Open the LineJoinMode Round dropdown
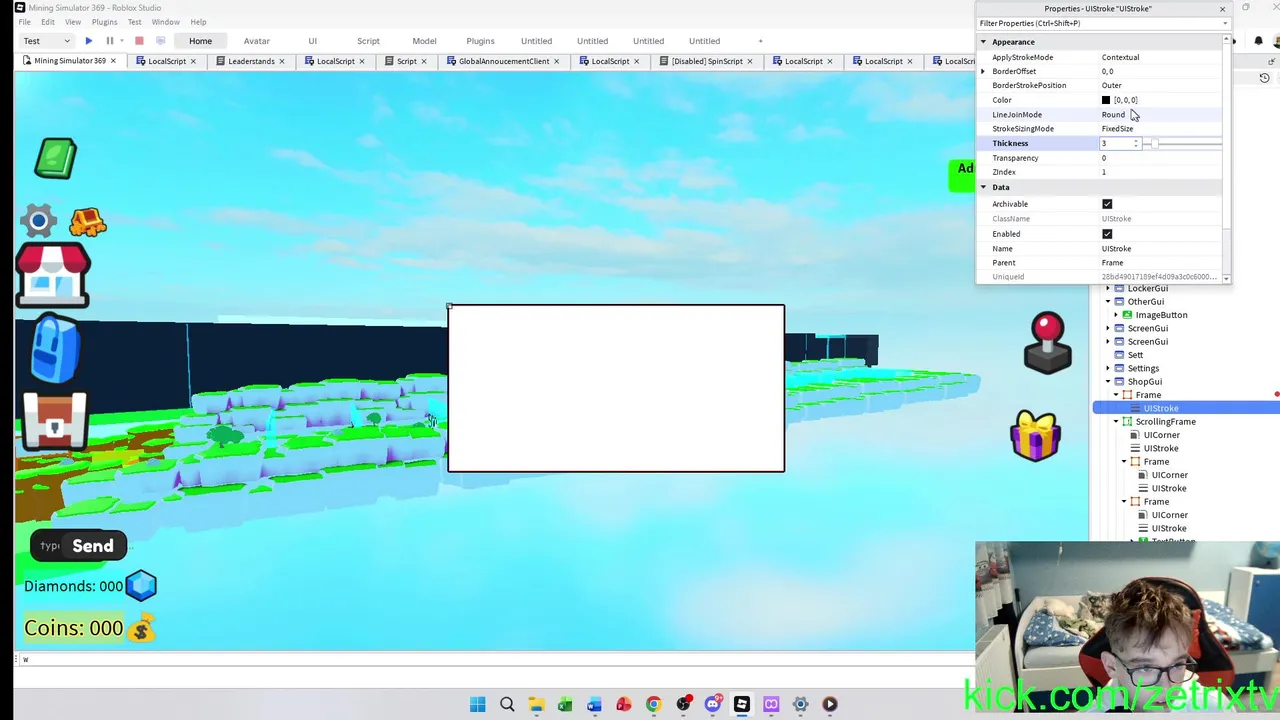 tap(1160, 114)
